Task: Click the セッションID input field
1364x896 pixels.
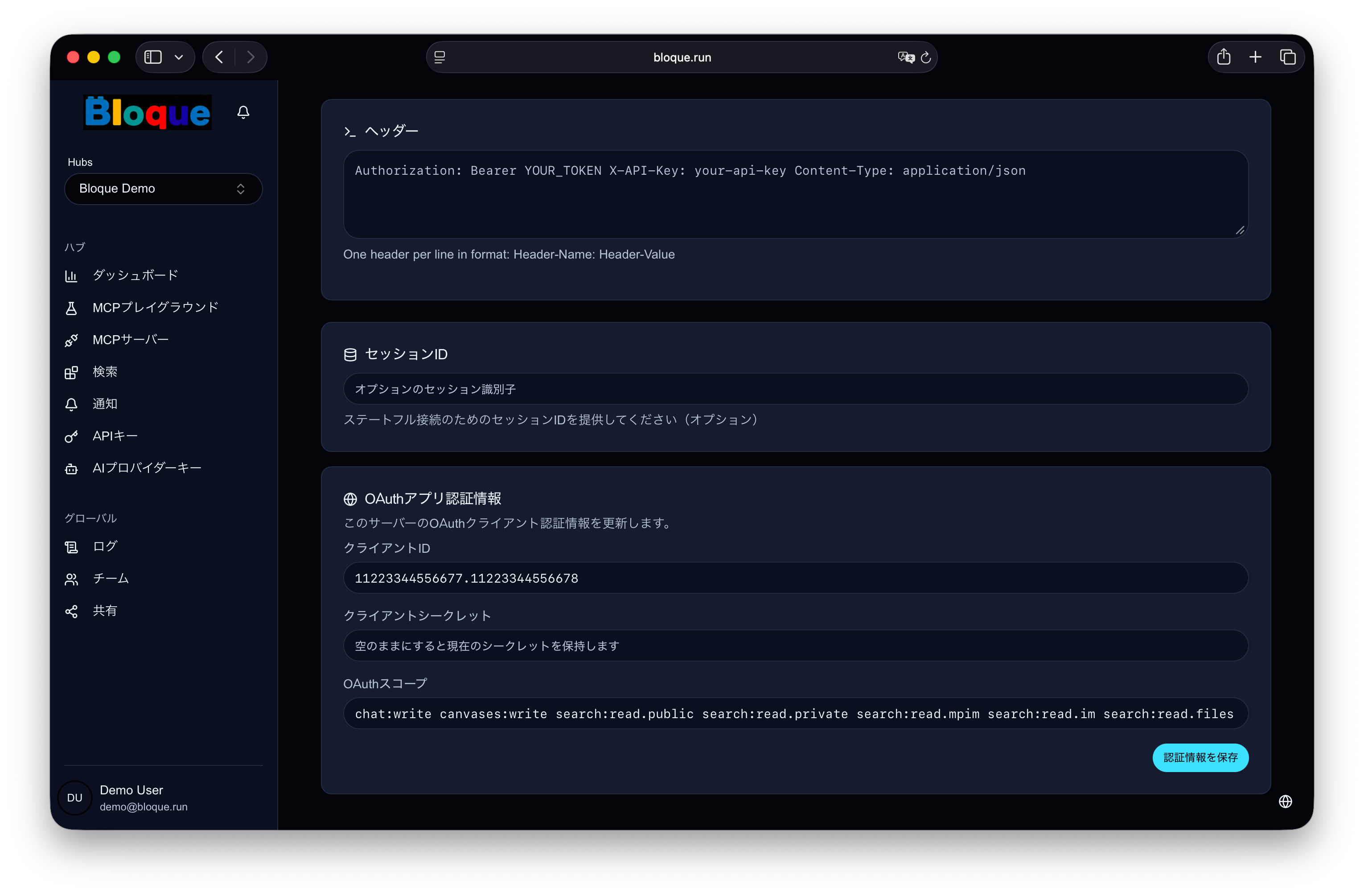Action: [x=796, y=389]
